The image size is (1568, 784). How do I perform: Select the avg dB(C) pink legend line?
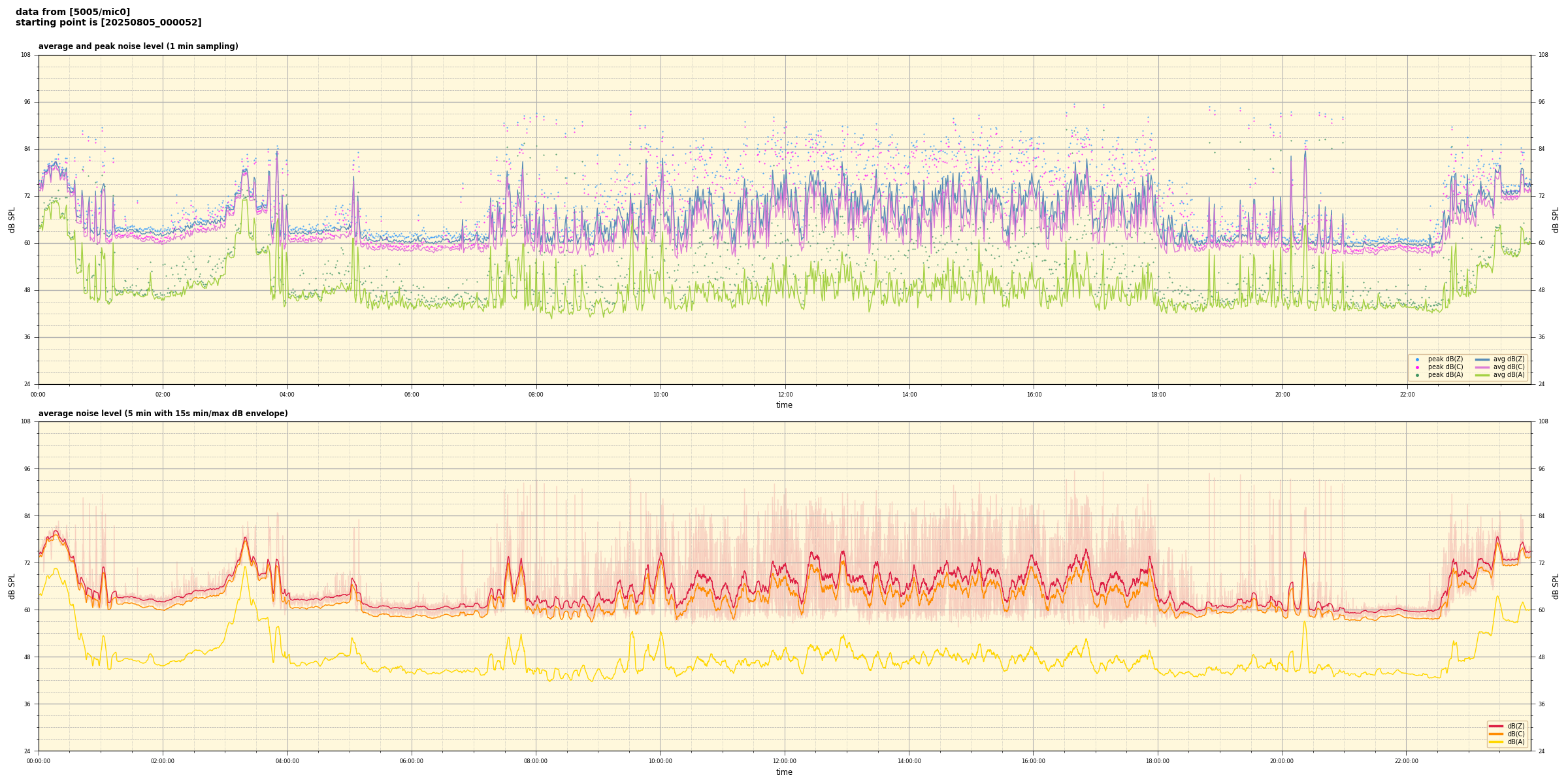click(x=1482, y=367)
